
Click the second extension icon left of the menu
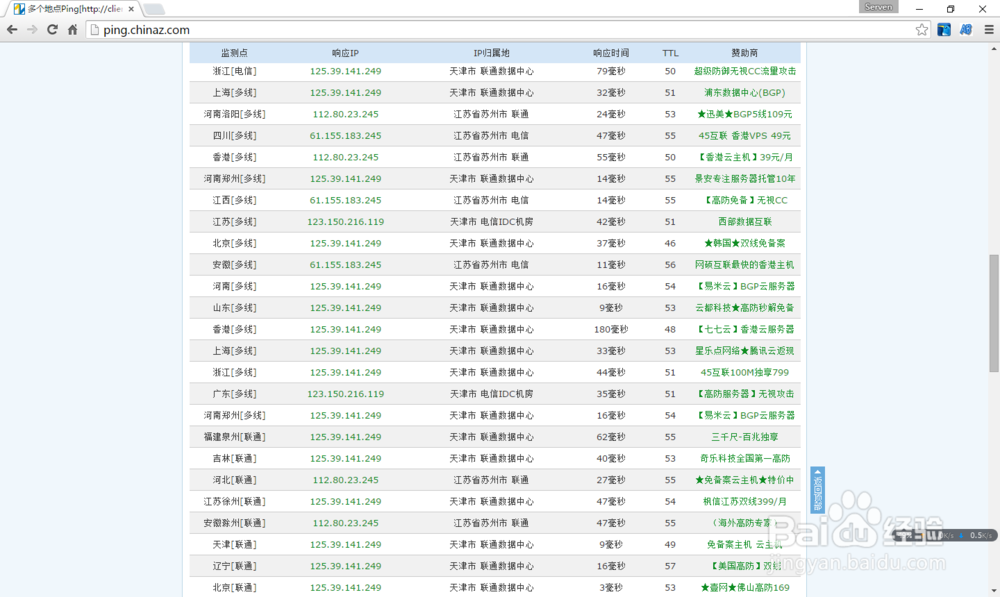pyautogui.click(x=966, y=30)
